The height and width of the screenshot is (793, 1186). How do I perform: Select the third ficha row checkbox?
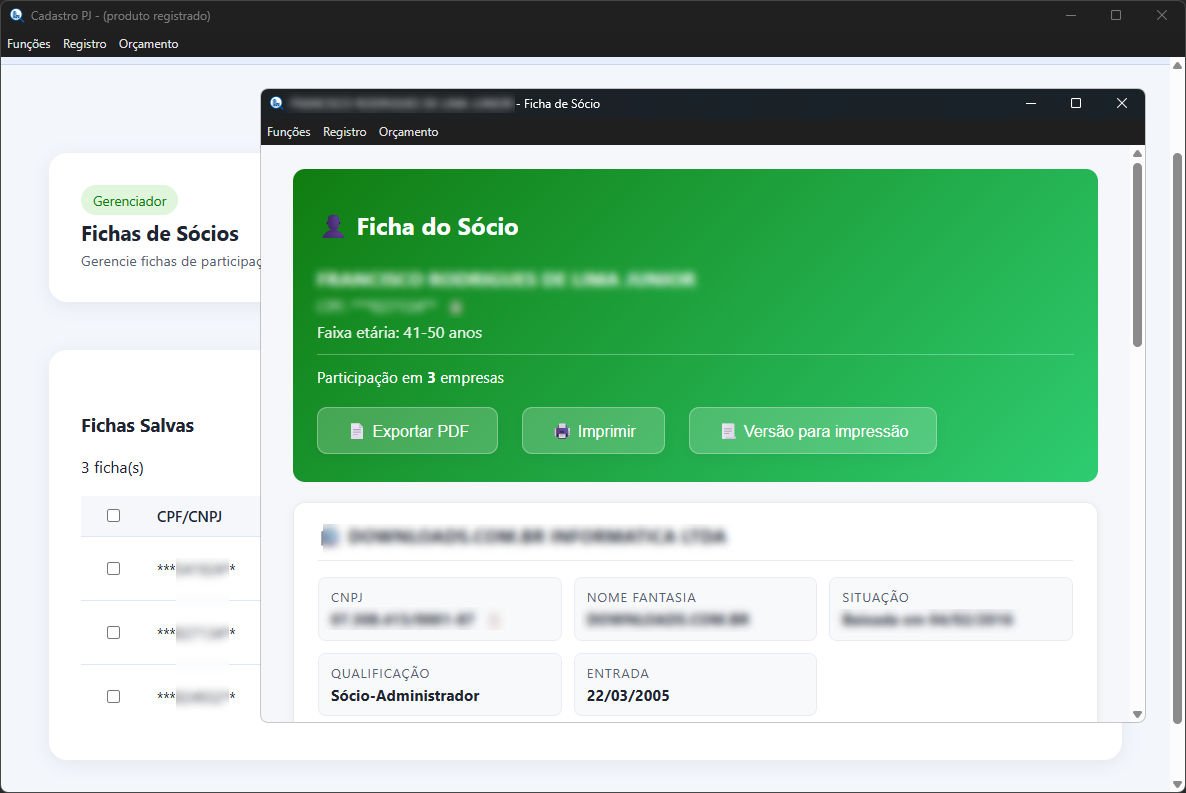(x=113, y=696)
